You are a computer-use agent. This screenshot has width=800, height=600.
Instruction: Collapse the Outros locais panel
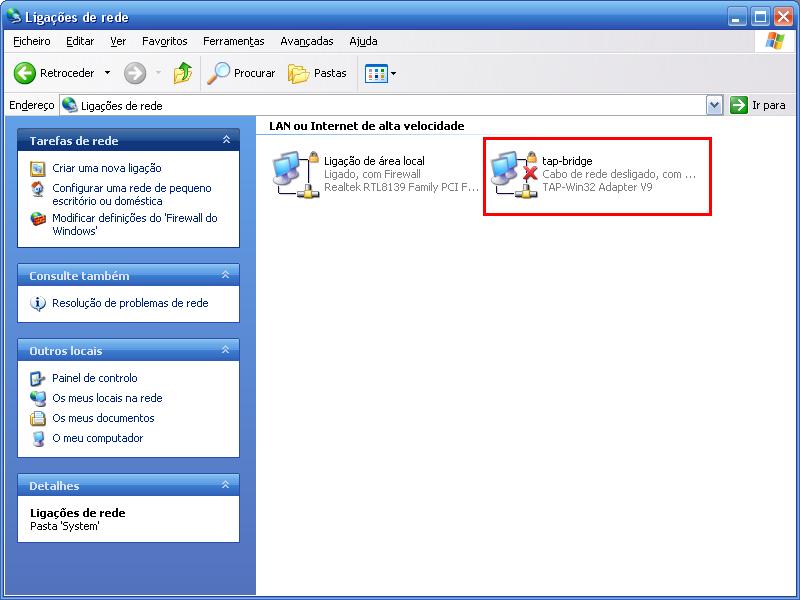pos(226,350)
